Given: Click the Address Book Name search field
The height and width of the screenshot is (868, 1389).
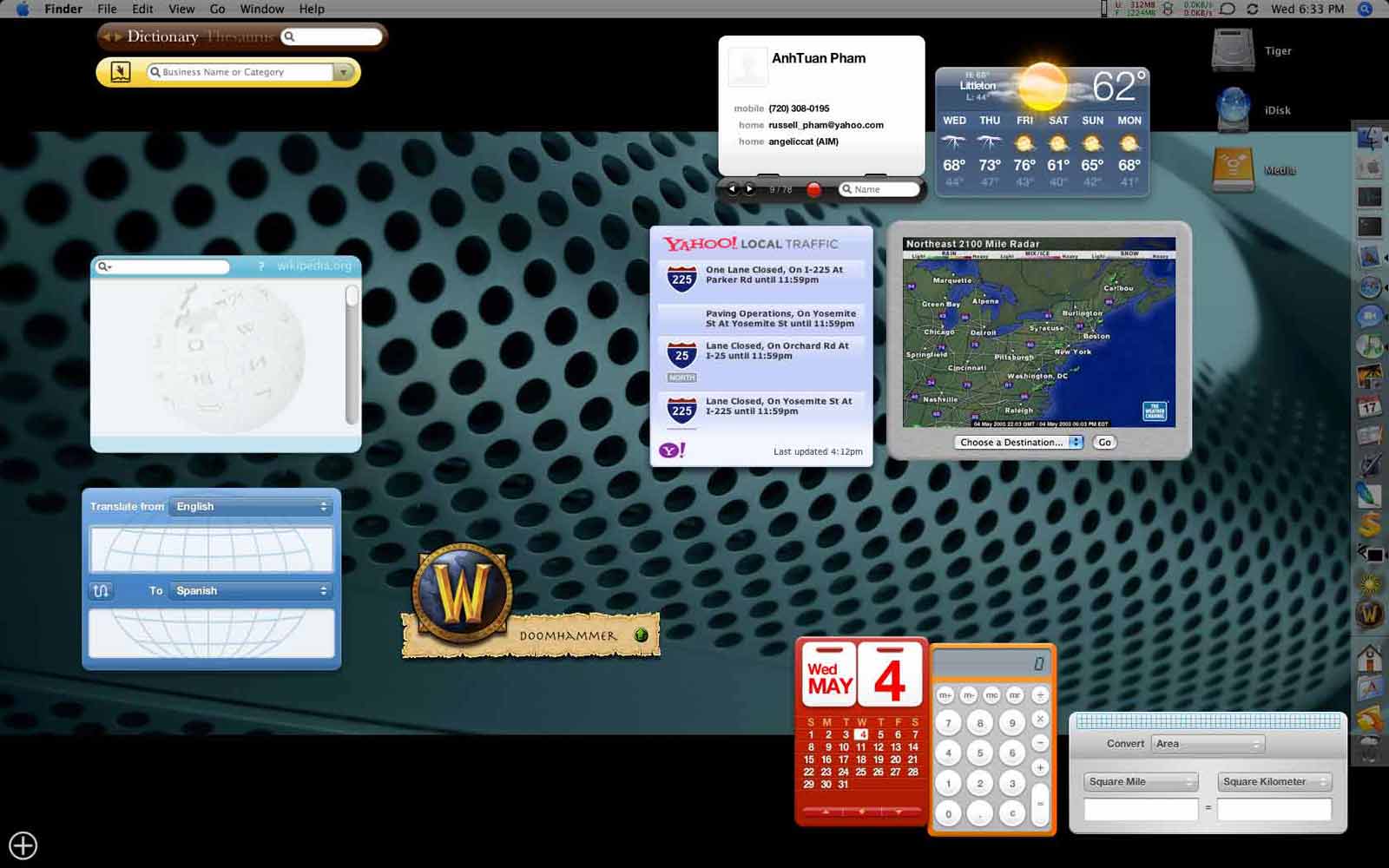Looking at the screenshot, I should [x=879, y=189].
